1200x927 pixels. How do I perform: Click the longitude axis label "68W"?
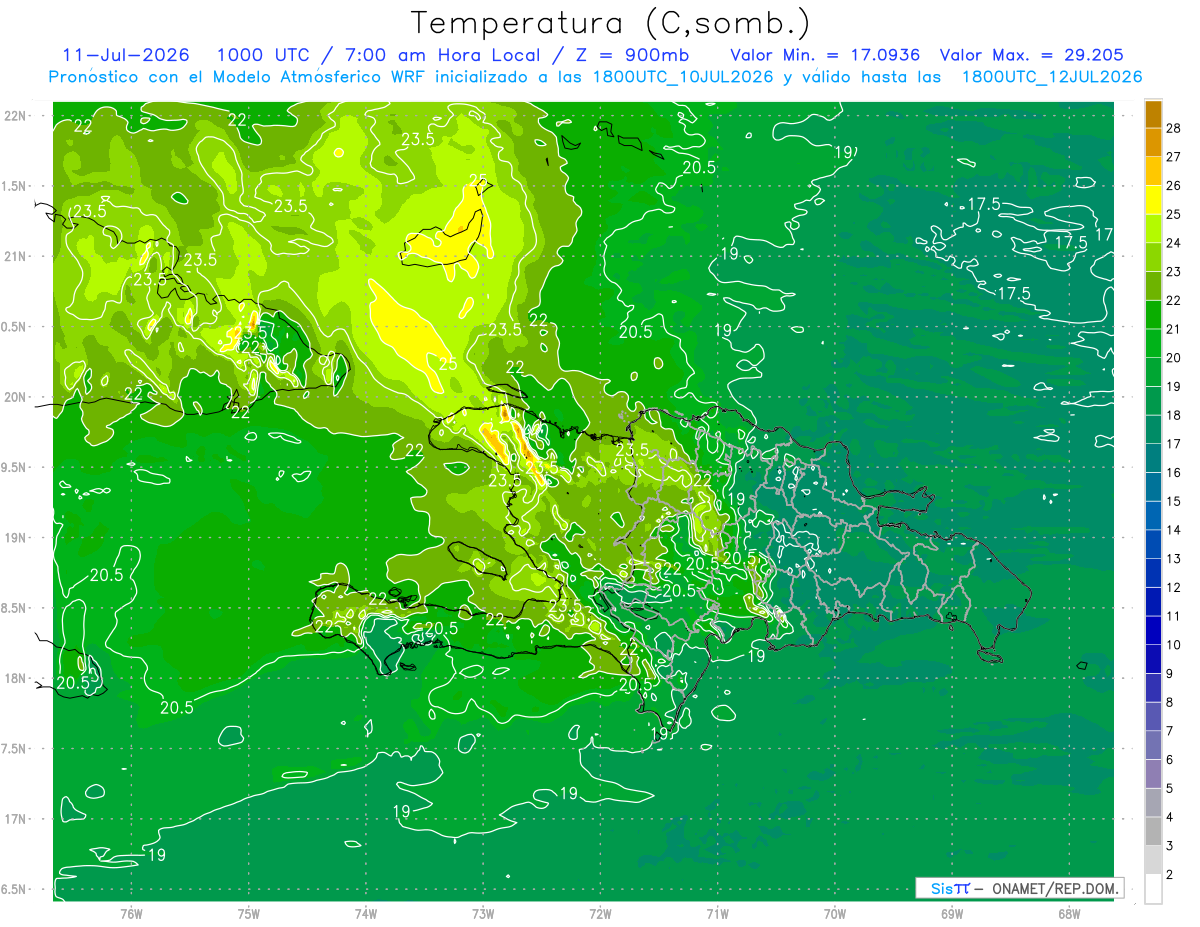click(x=1068, y=914)
